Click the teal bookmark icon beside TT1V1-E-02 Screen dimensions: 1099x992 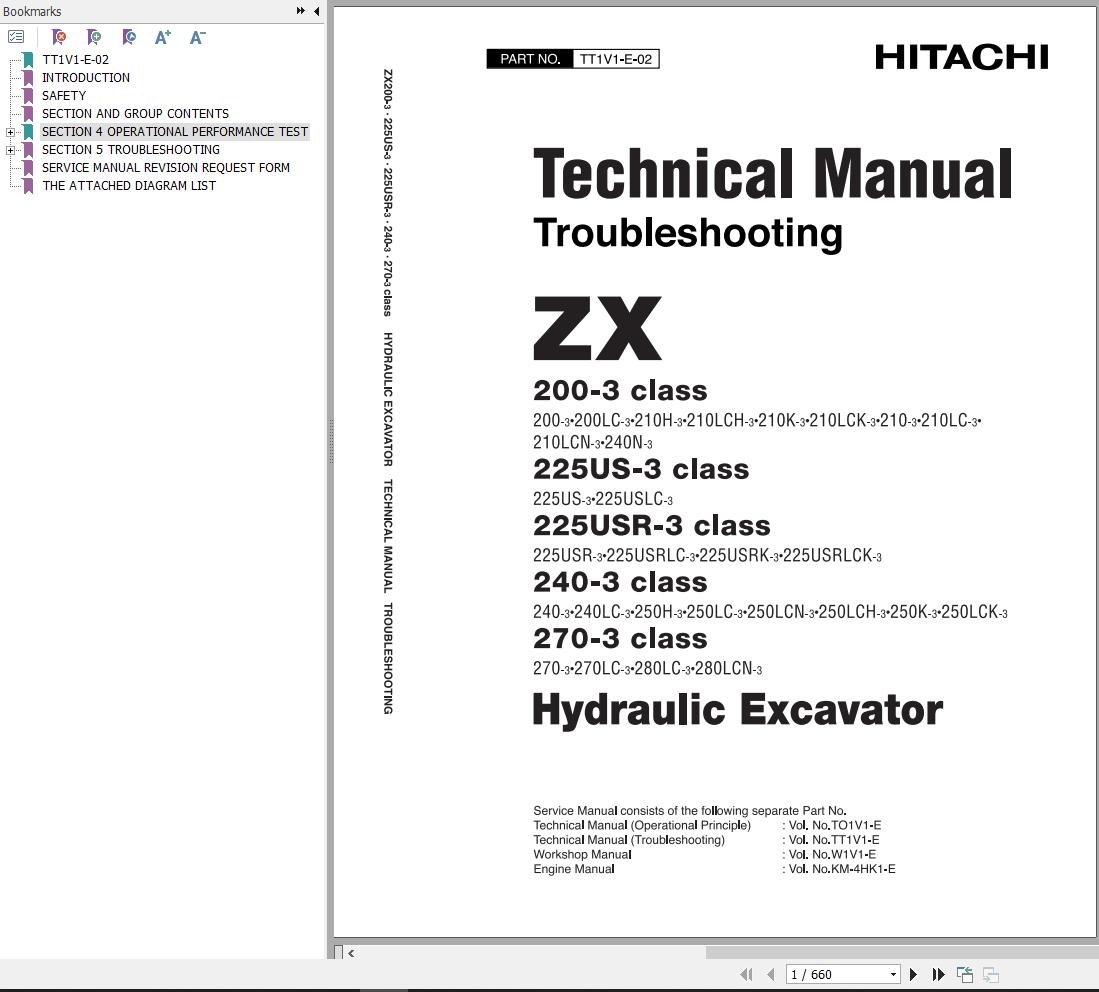click(x=29, y=60)
